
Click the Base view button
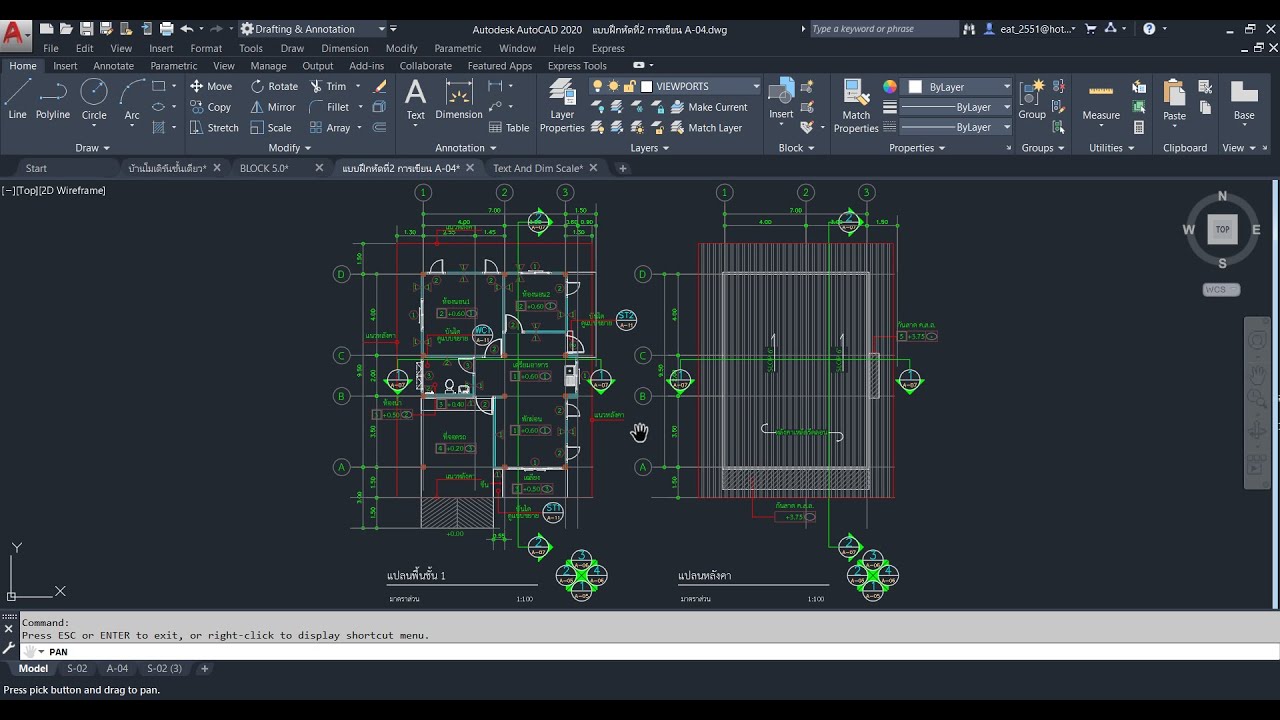click(1244, 100)
